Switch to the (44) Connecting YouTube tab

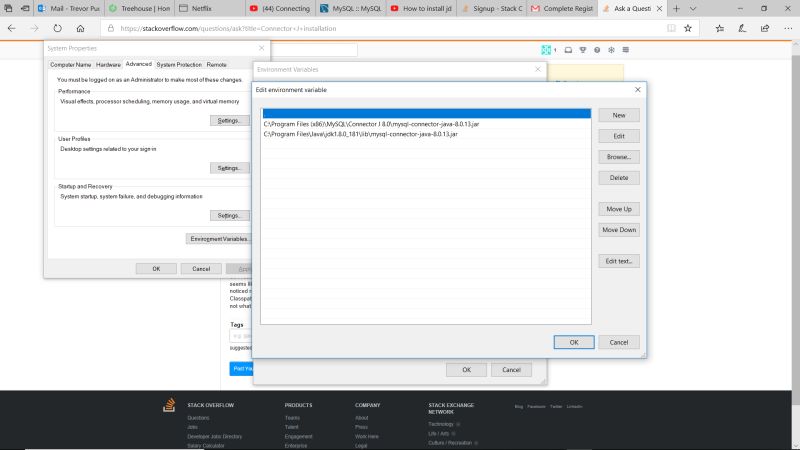coord(280,9)
